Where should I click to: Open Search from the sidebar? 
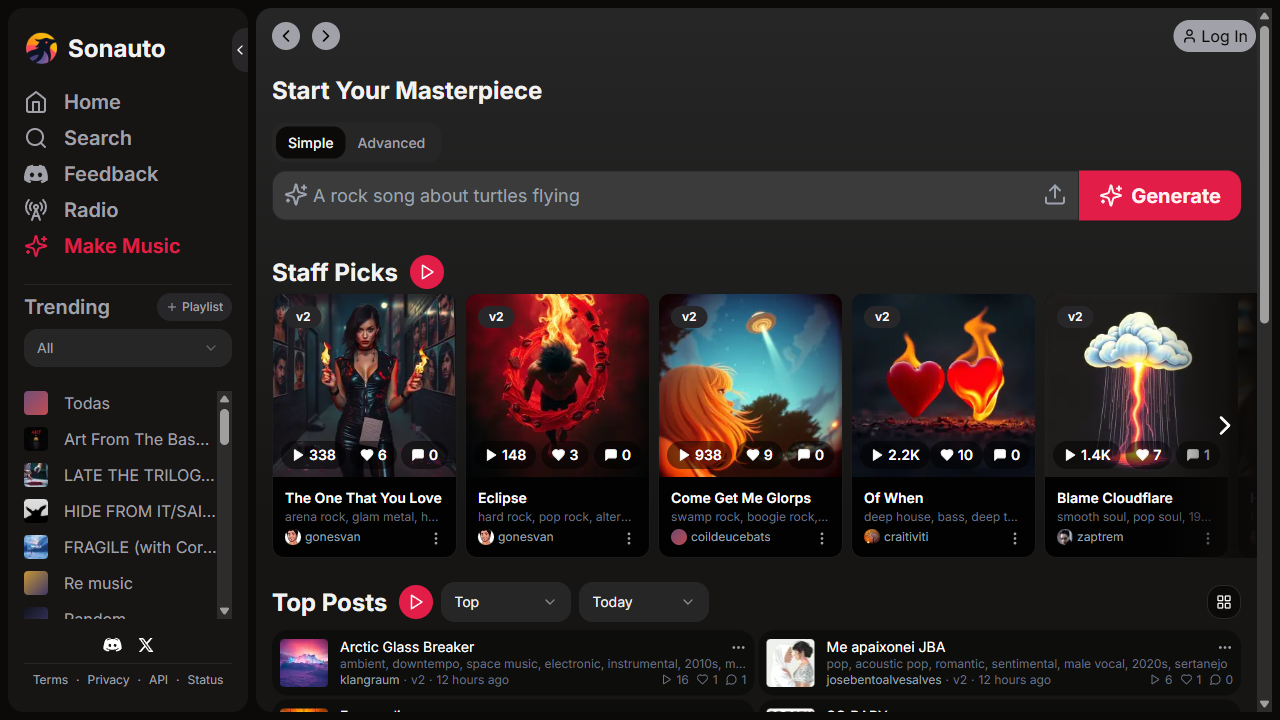coord(97,138)
